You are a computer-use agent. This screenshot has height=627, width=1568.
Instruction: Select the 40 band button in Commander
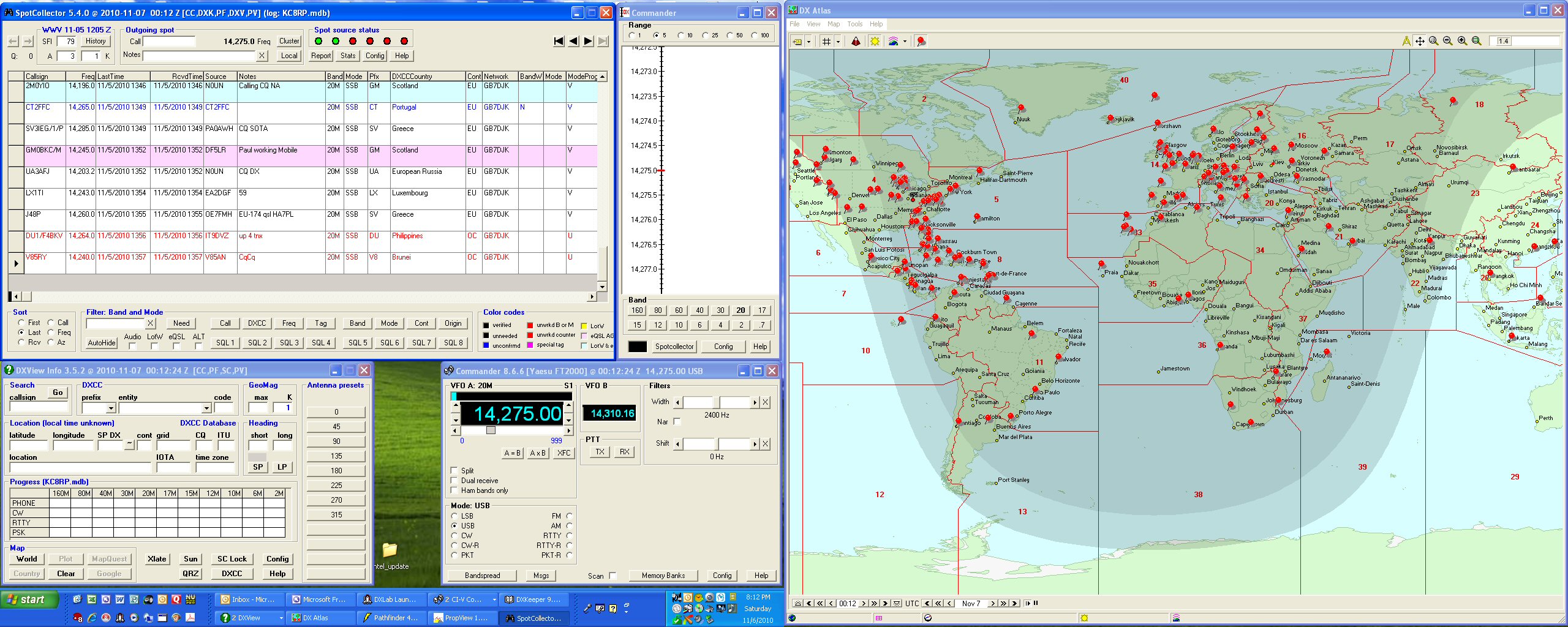point(699,310)
